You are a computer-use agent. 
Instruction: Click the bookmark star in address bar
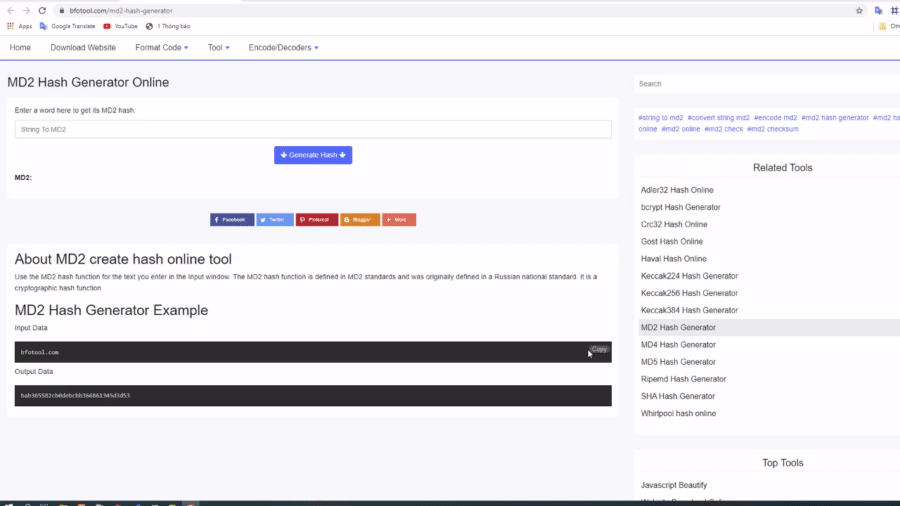859,10
